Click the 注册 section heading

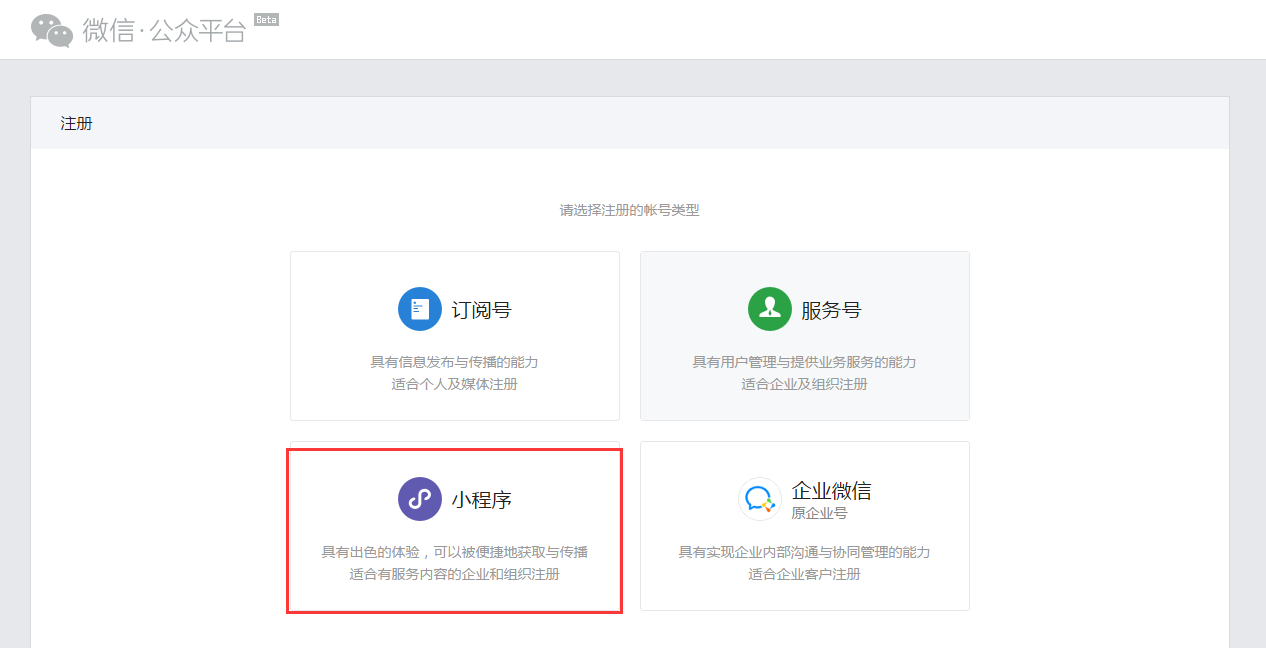point(76,124)
